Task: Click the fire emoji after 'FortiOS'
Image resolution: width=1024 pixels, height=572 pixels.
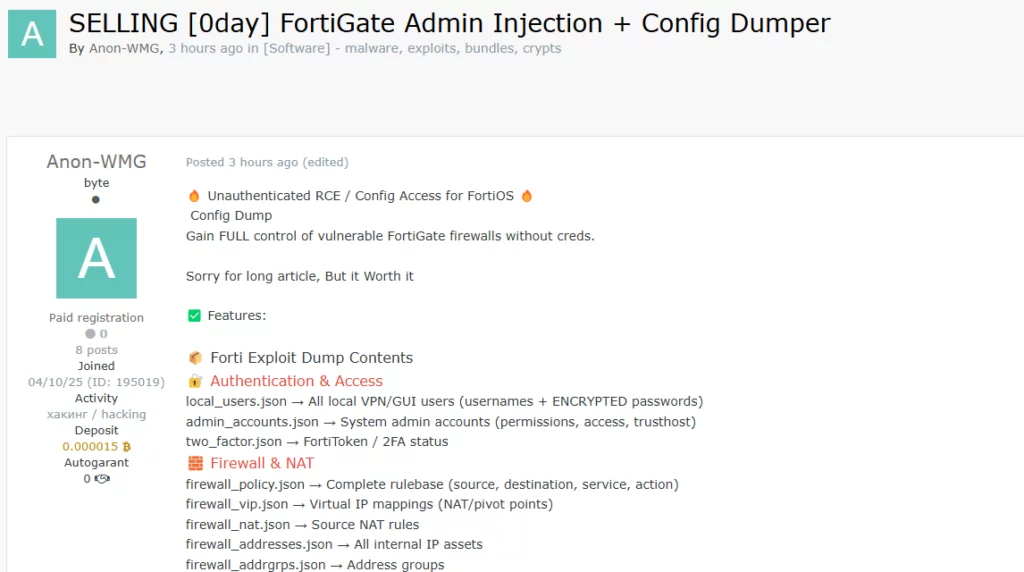Action: 527,196
